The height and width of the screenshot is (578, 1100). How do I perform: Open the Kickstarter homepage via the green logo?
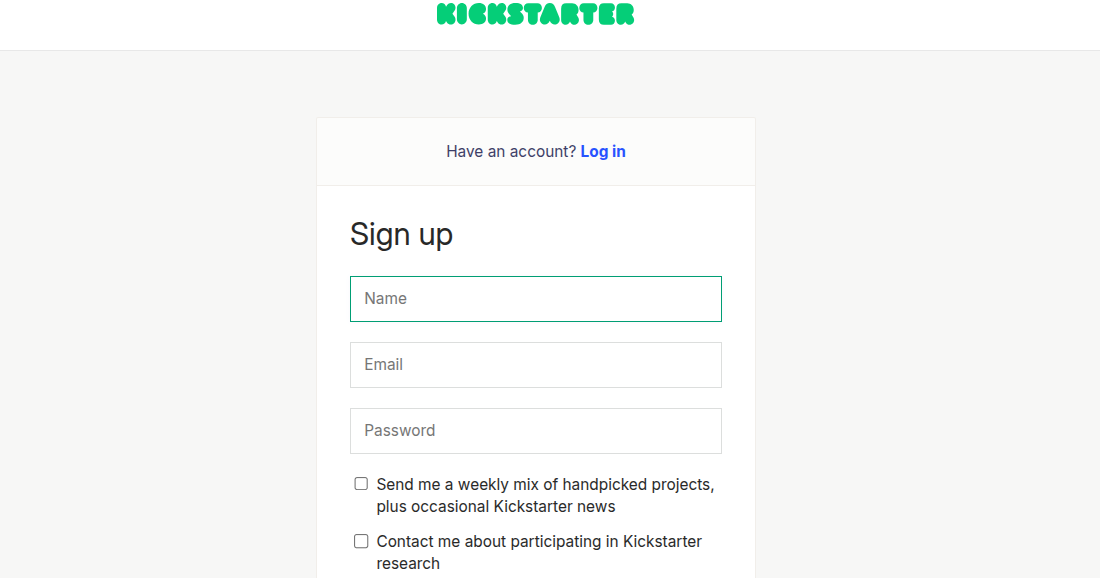535,13
